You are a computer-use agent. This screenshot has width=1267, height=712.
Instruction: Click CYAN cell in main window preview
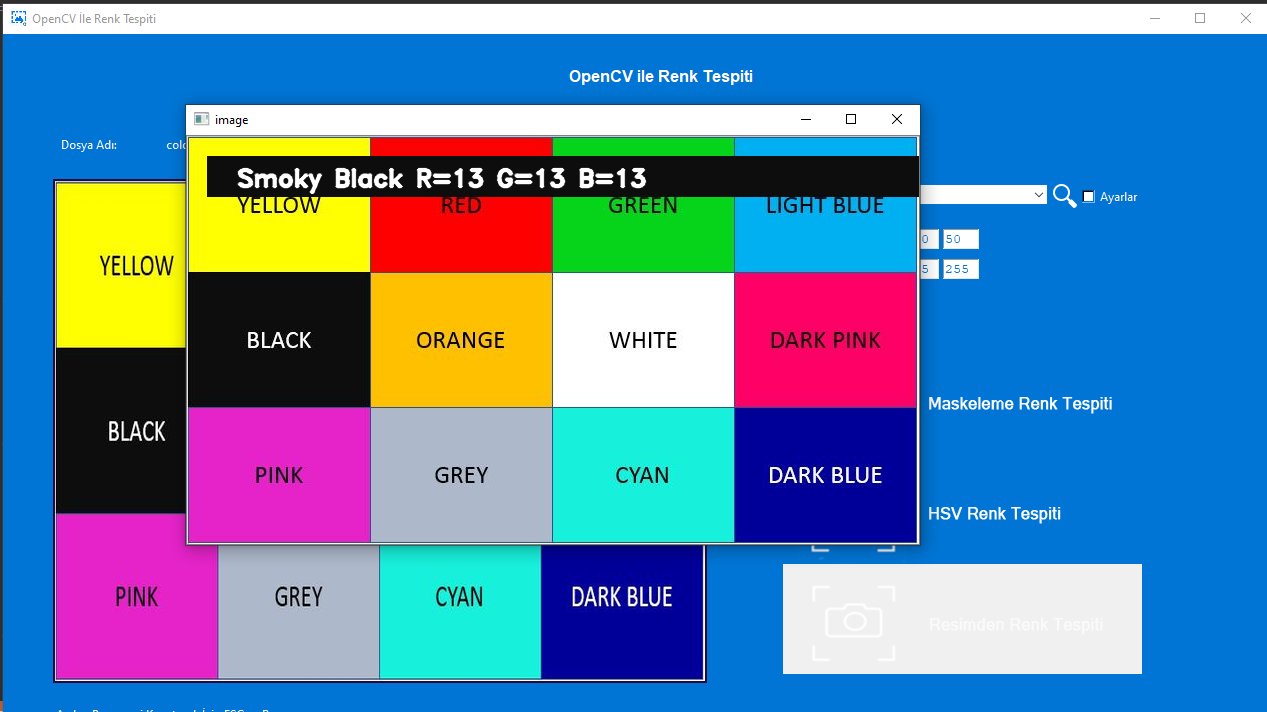[460, 612]
